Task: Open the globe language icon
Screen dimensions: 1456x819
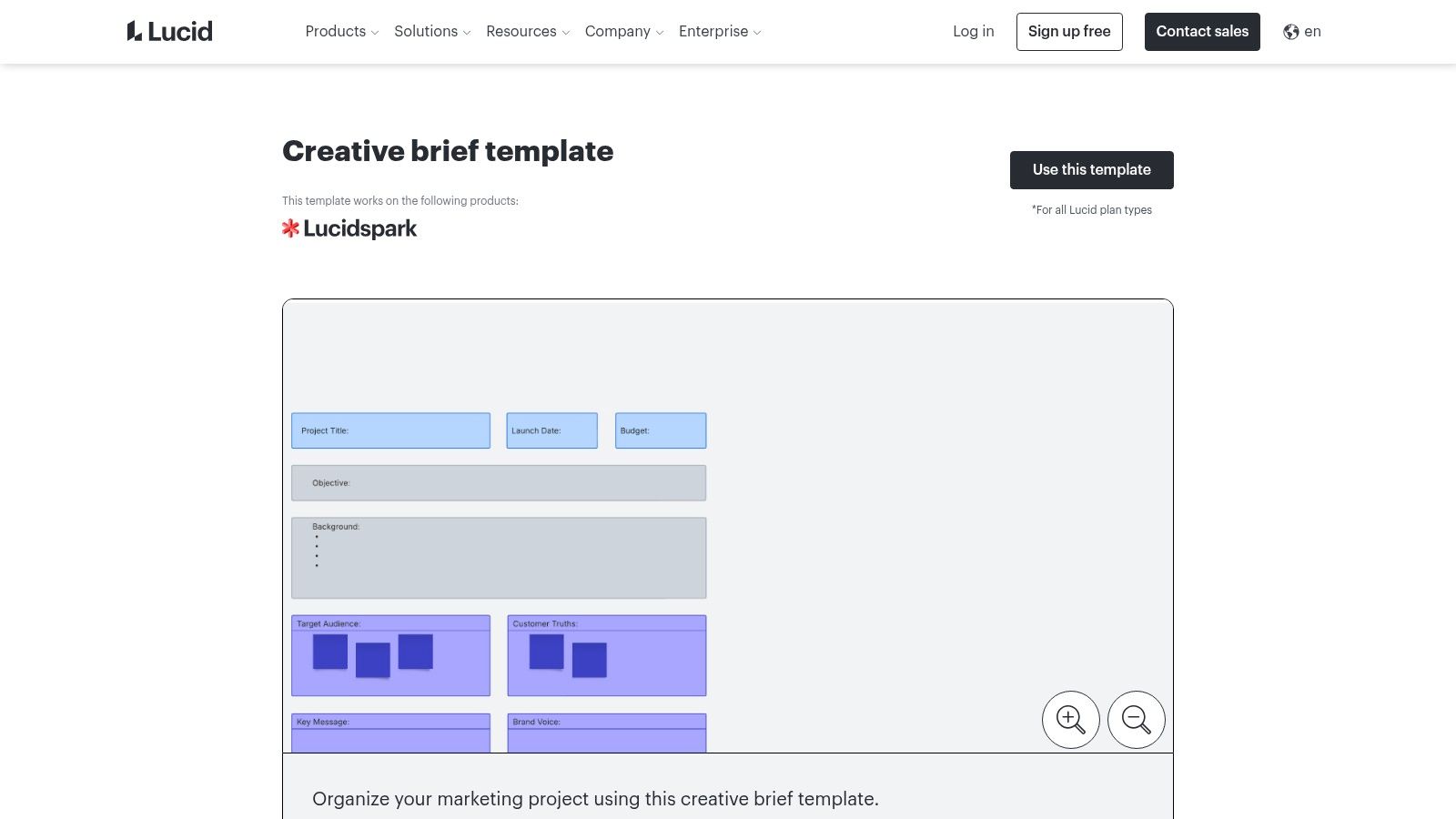Action: coord(1289,31)
